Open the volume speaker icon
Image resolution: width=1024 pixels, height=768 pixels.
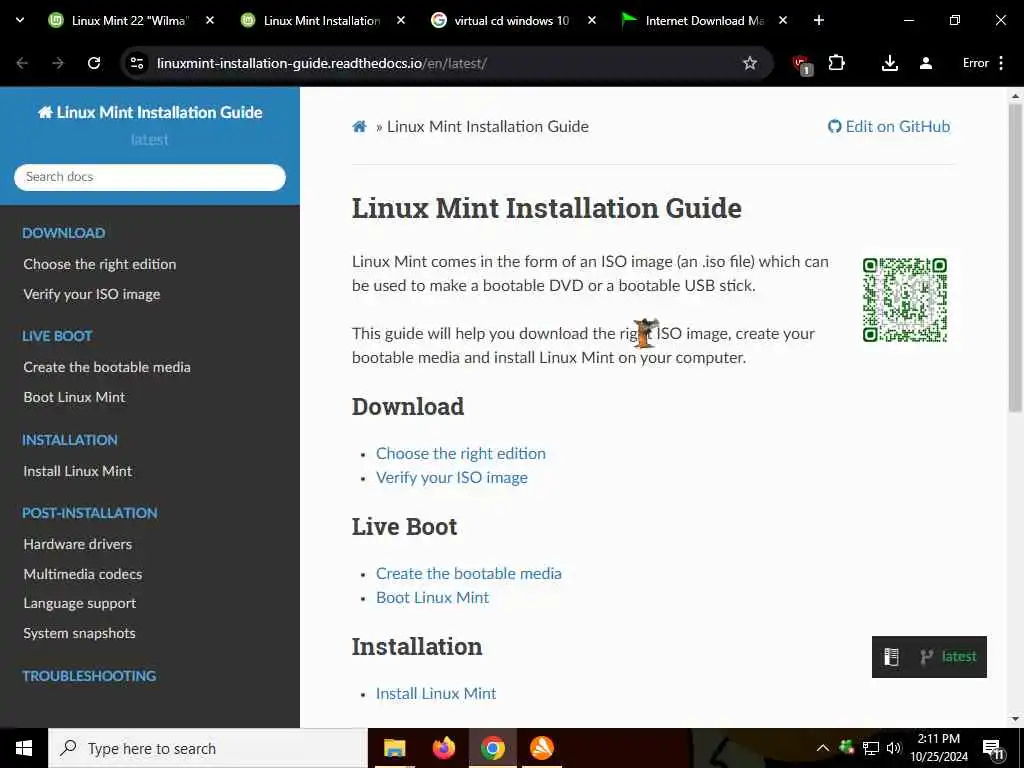point(893,748)
